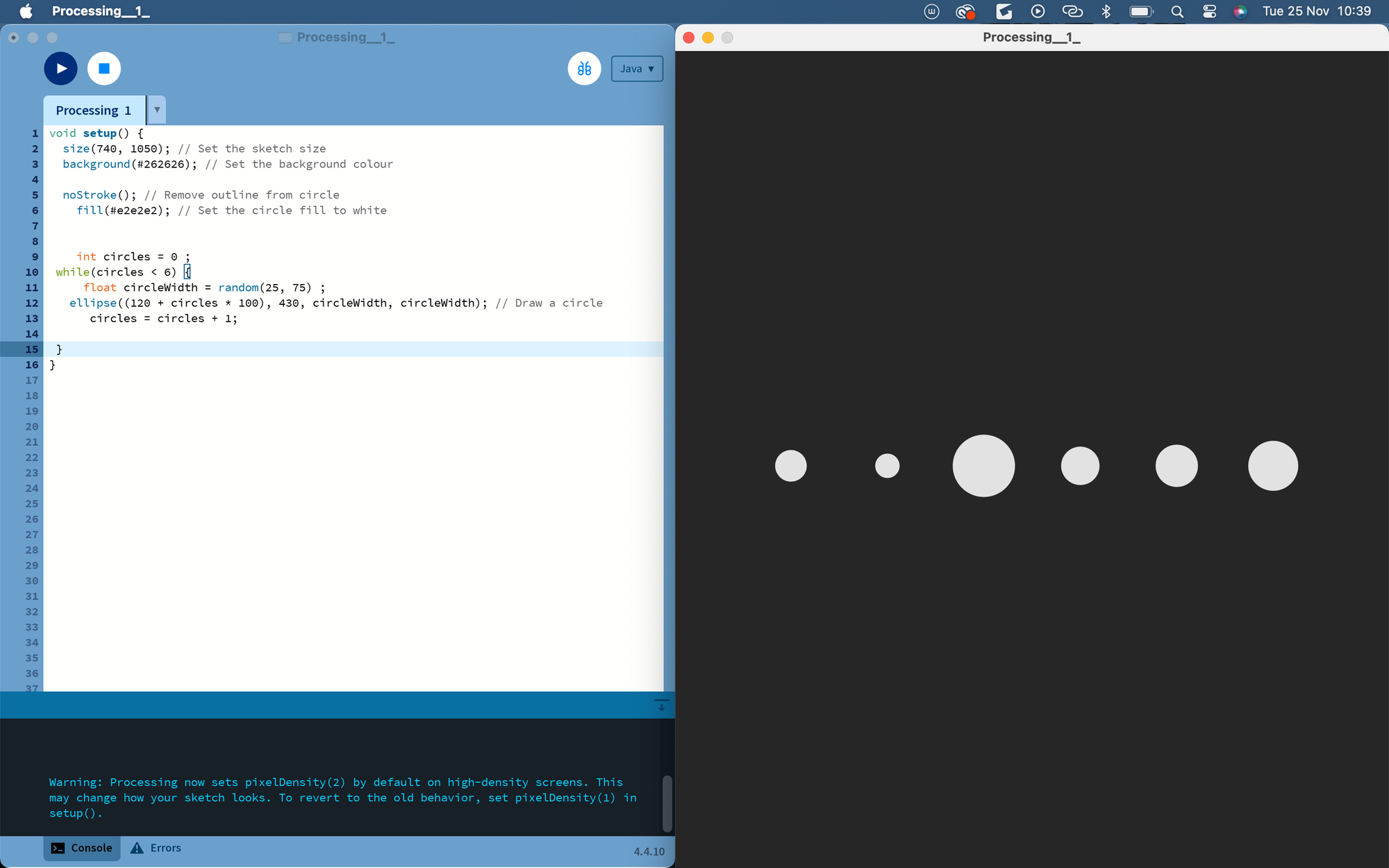Click the console vertical scrollbar

(x=667, y=803)
